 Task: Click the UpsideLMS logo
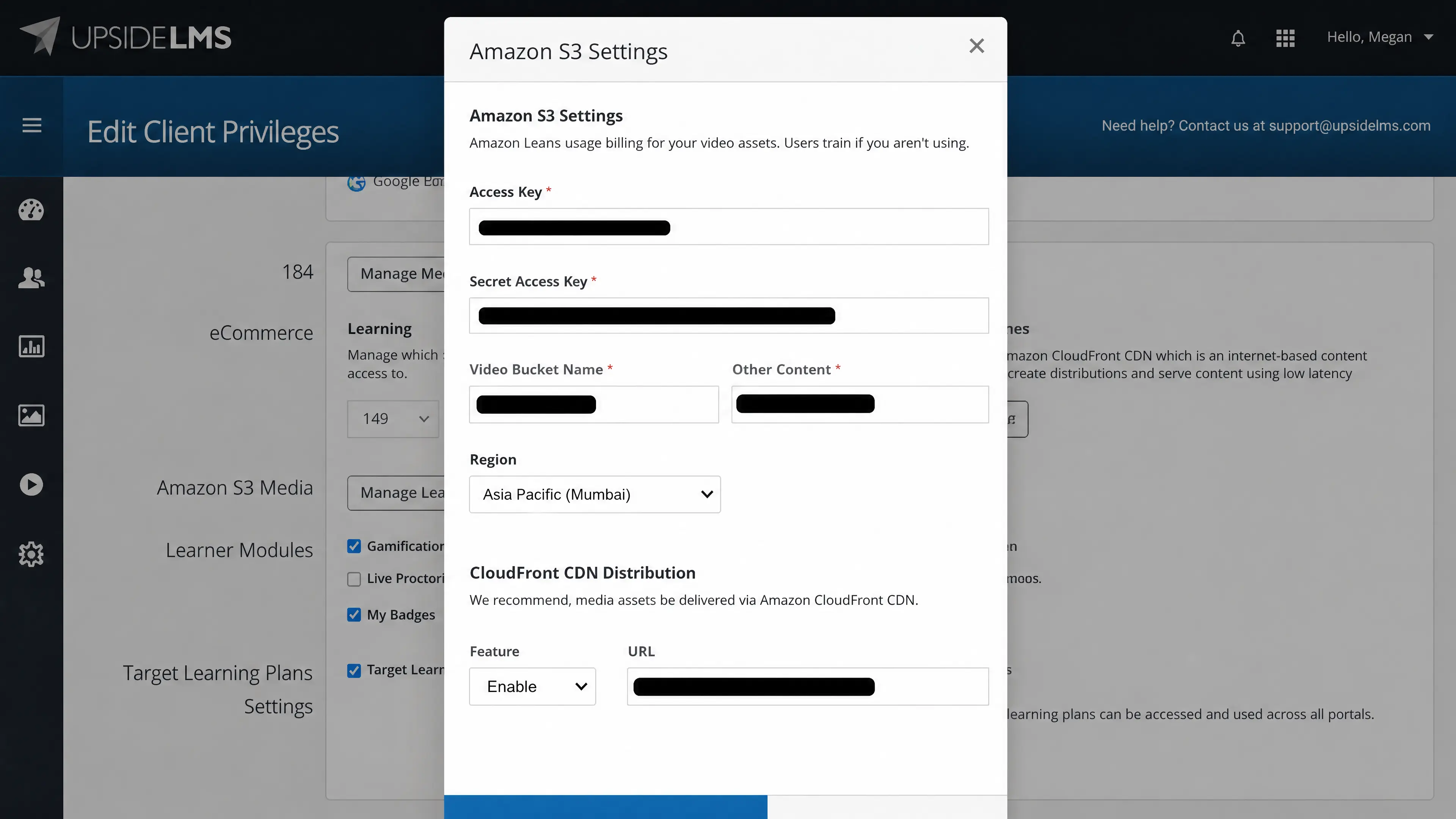(x=126, y=37)
